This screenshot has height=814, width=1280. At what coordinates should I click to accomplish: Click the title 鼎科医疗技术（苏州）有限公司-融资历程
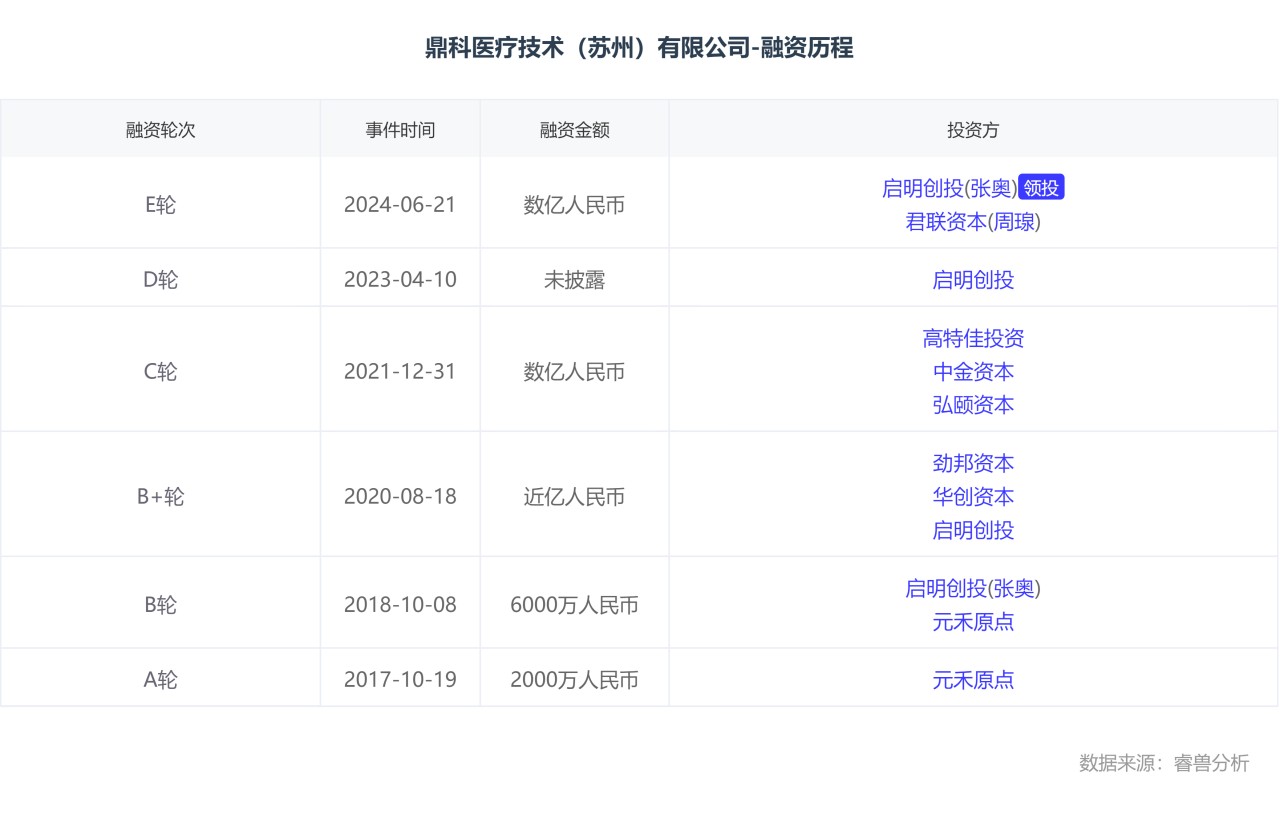coord(639,48)
